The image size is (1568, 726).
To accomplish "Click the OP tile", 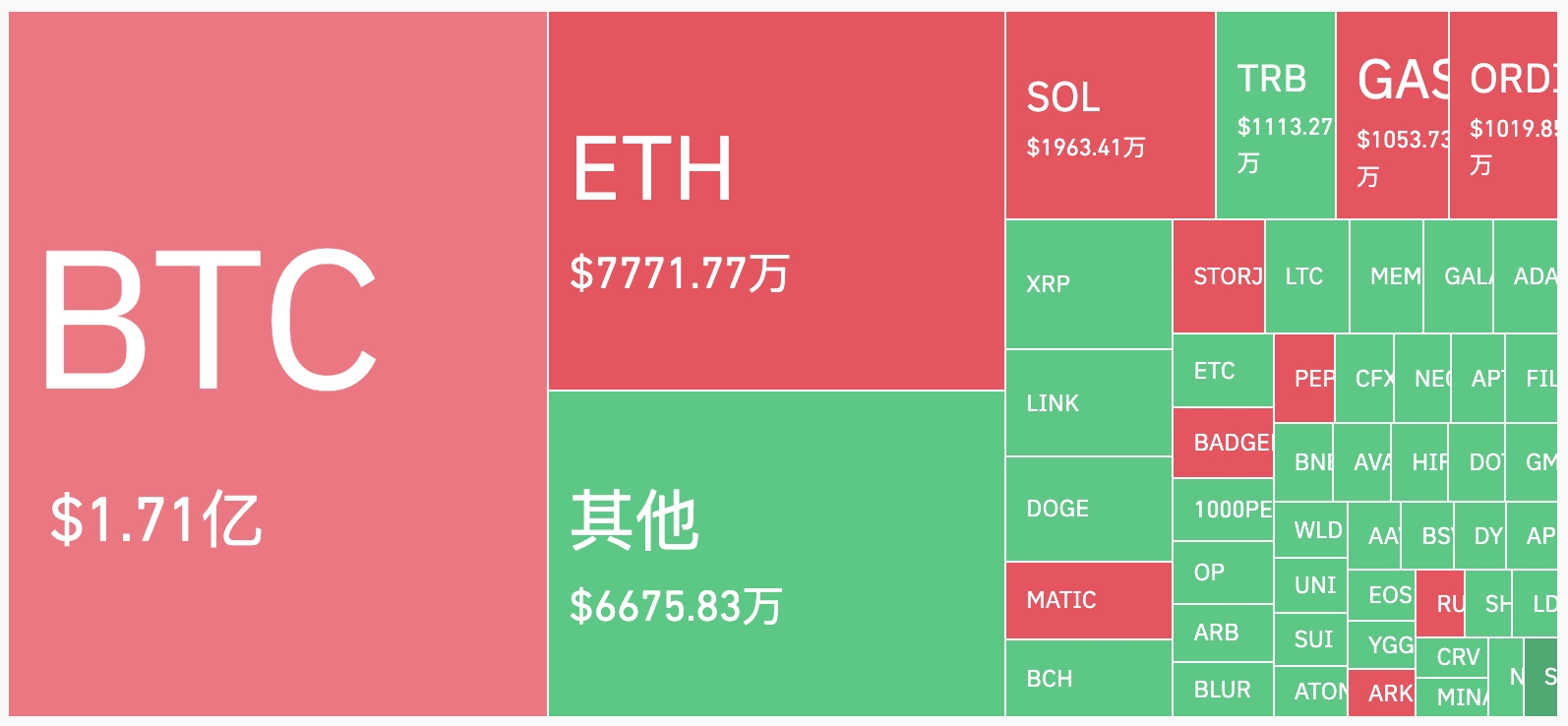I will (x=1222, y=572).
